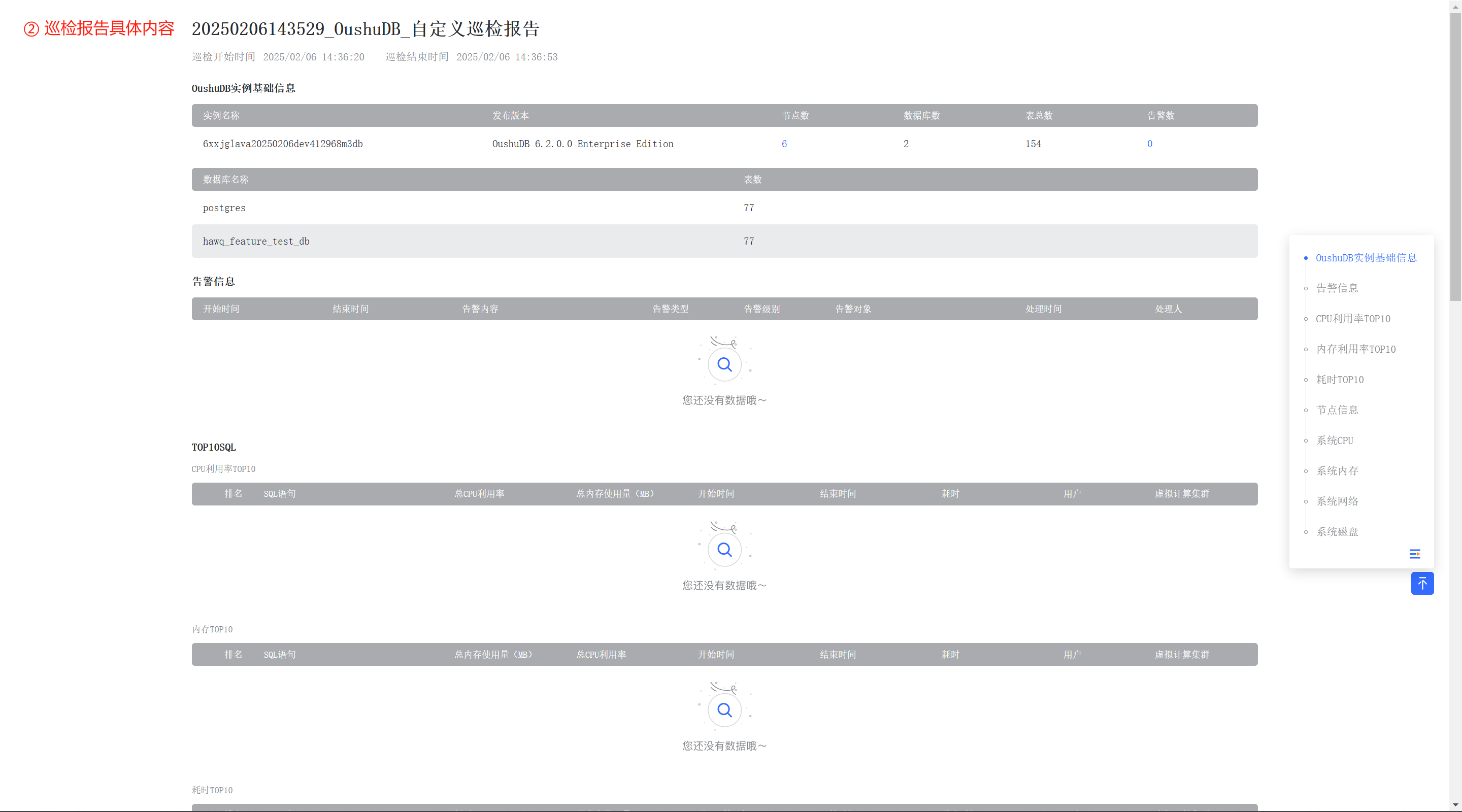This screenshot has width=1462, height=812.
Task: Go to CPU利用率TOP10 in outline
Action: click(1353, 319)
